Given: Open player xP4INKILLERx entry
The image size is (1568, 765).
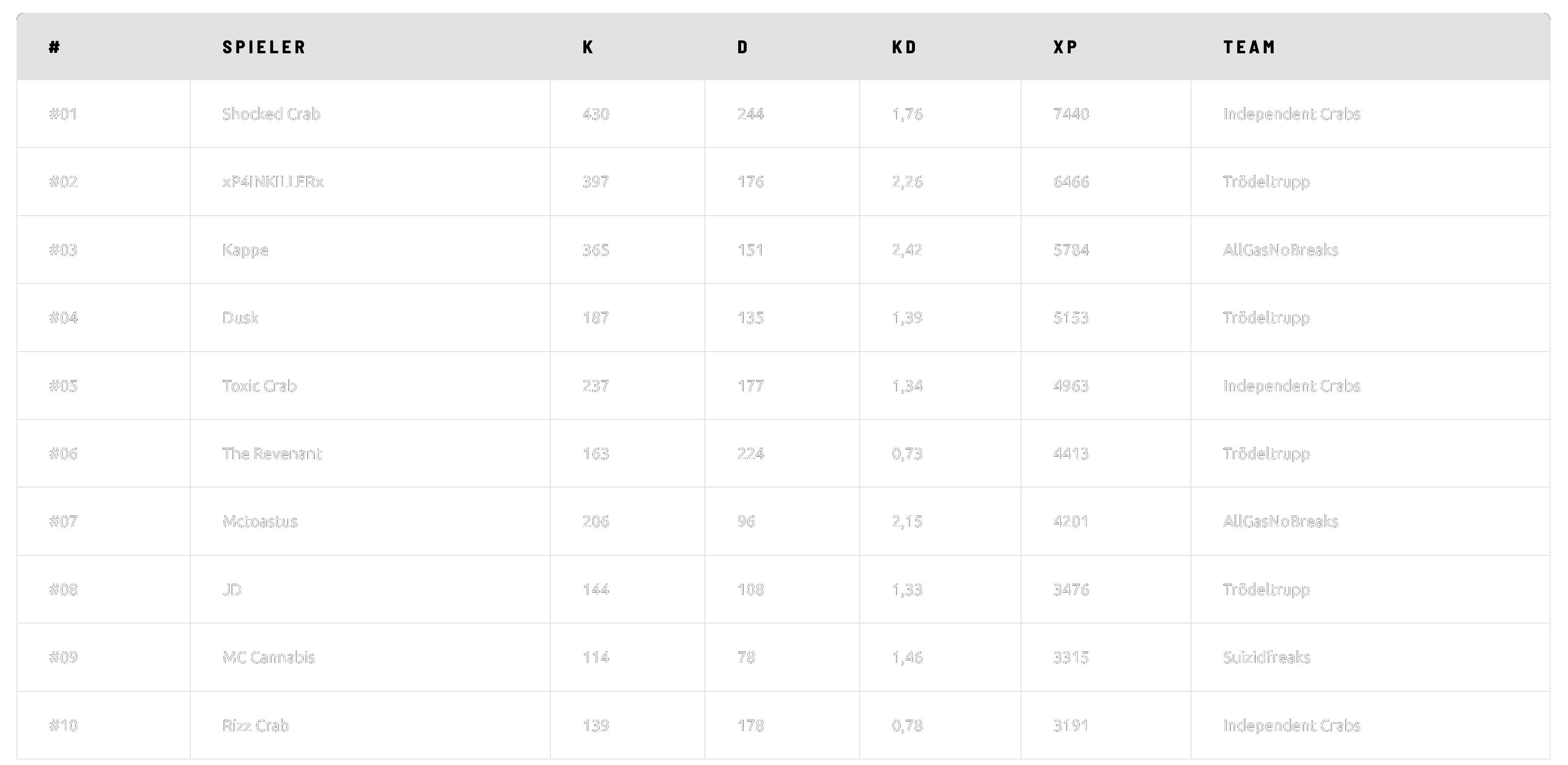Looking at the screenshot, I should point(272,181).
